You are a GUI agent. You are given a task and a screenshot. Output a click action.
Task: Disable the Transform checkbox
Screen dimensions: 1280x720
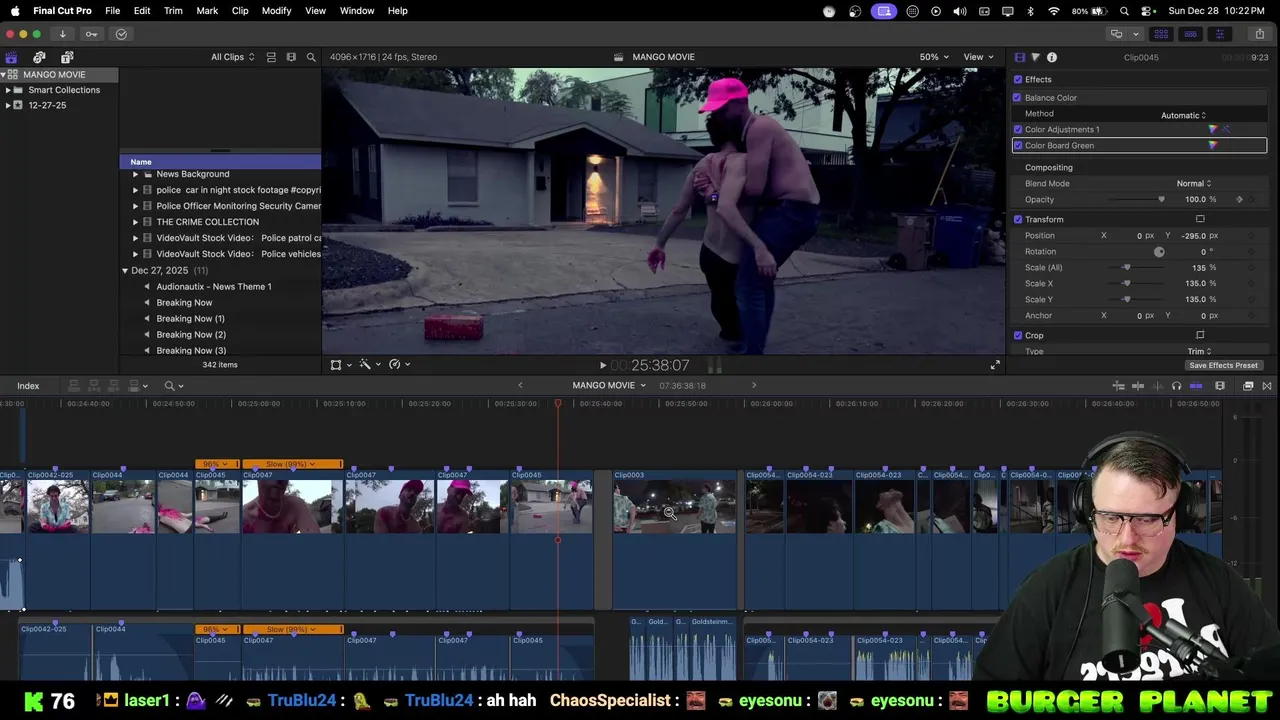pos(1018,219)
